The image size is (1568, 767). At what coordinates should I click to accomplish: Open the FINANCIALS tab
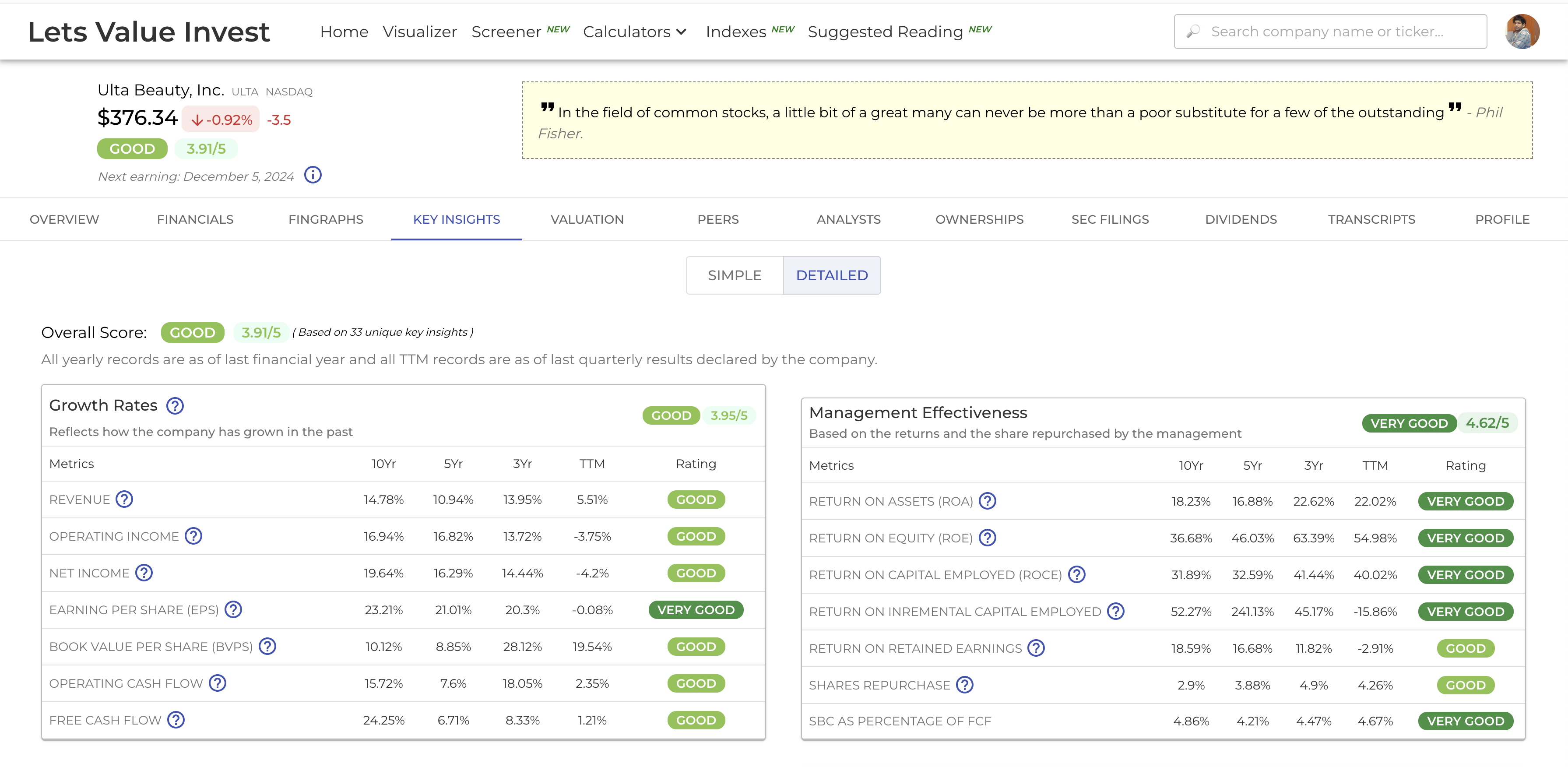(195, 219)
